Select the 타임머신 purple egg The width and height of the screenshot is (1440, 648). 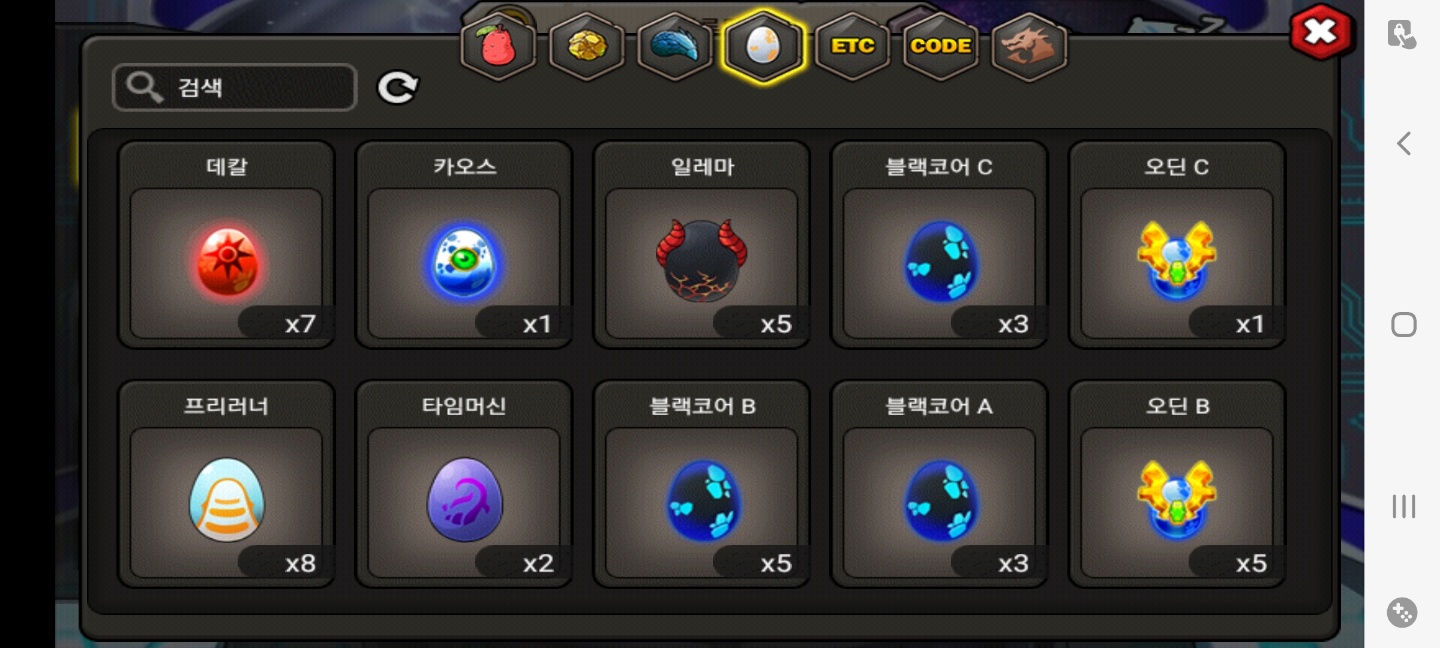(464, 484)
